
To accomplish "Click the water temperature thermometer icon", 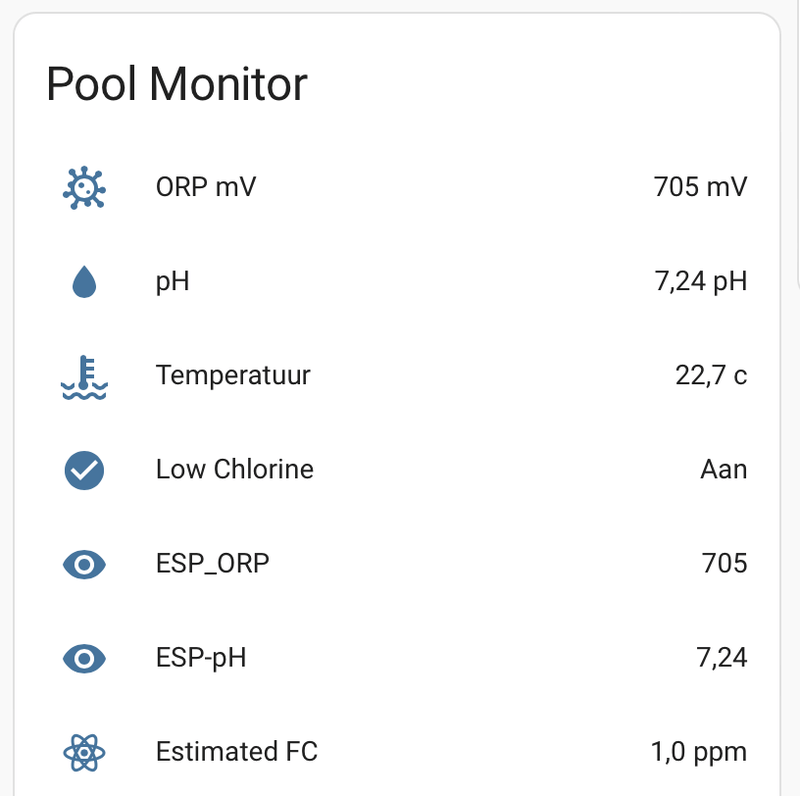I will click(x=84, y=376).
